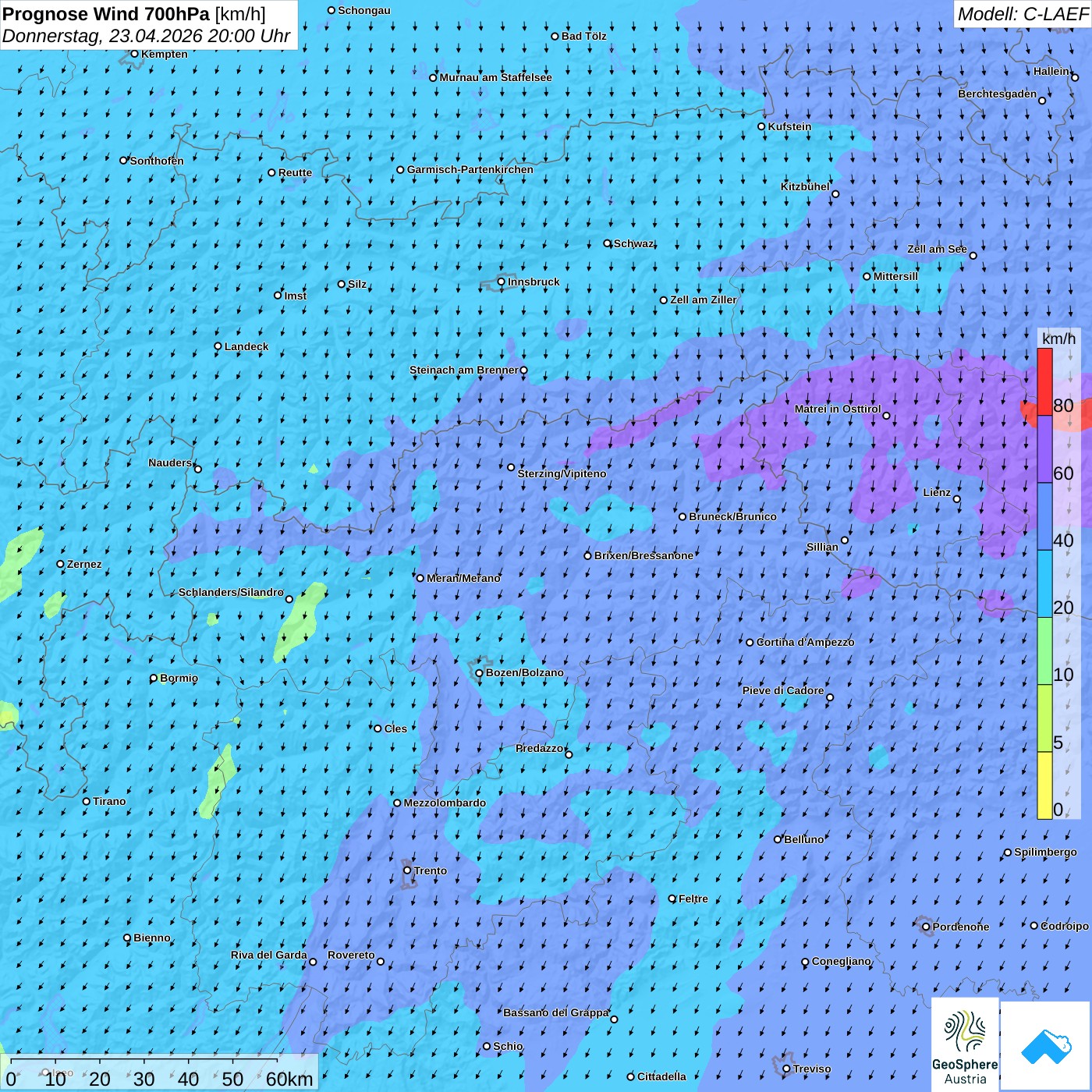Click the Bormio location dot
The image size is (1092, 1092).
click(154, 678)
